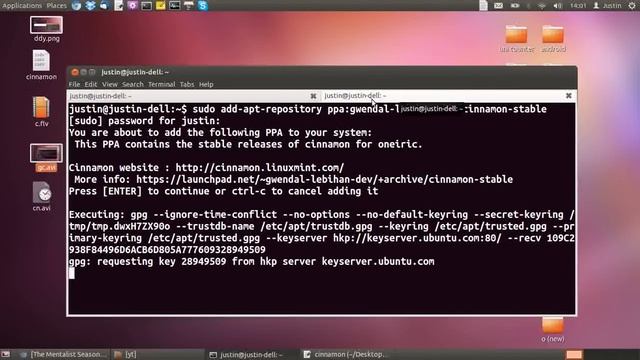Maximize the terminal window
The image size is (640, 360).
pyautogui.click(x=92, y=72)
